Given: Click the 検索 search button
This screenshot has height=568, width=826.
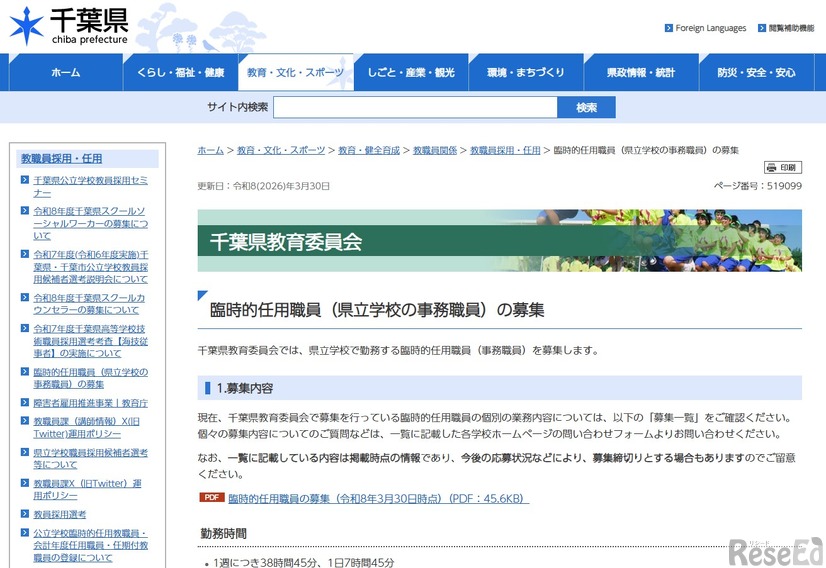Looking at the screenshot, I should [586, 107].
